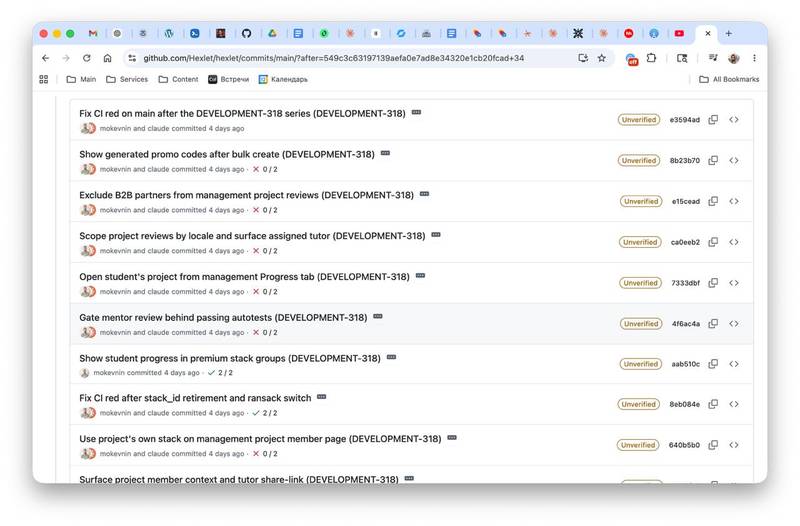The width and height of the screenshot is (800, 526).
Task: Copy full SHA for commit aab510c
Action: pyautogui.click(x=713, y=364)
